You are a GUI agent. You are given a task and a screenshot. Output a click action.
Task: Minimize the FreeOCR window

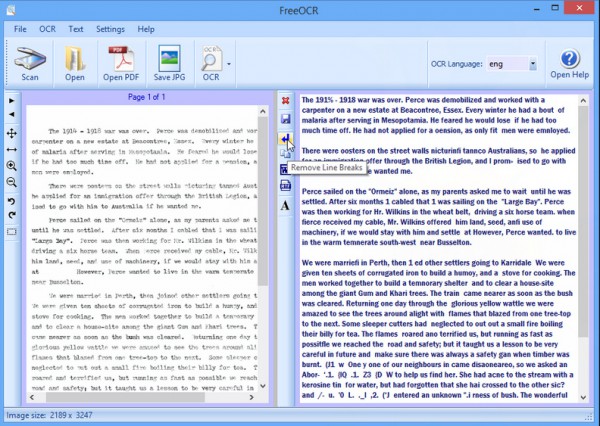tap(537, 8)
